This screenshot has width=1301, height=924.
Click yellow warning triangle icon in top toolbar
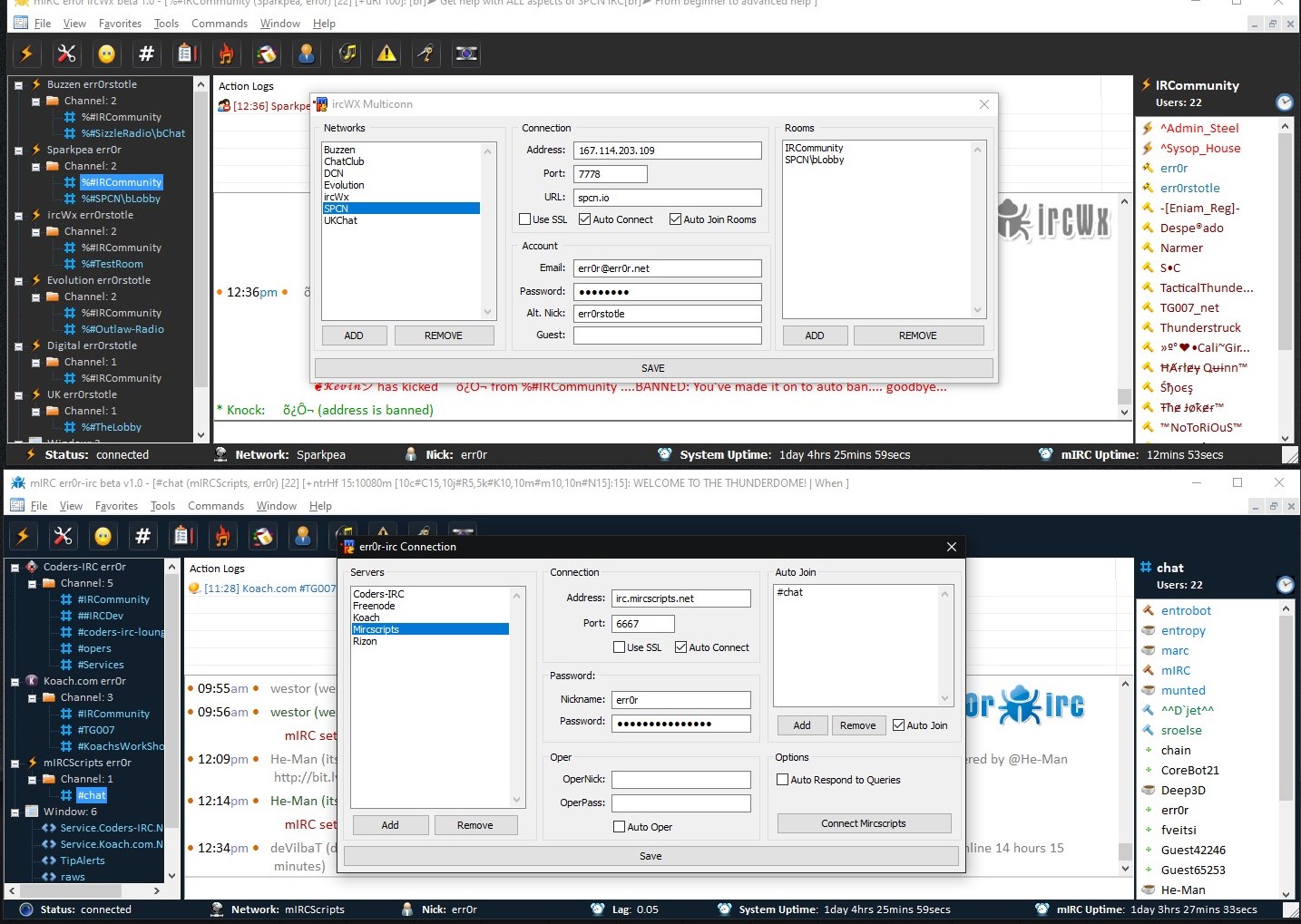[x=386, y=54]
